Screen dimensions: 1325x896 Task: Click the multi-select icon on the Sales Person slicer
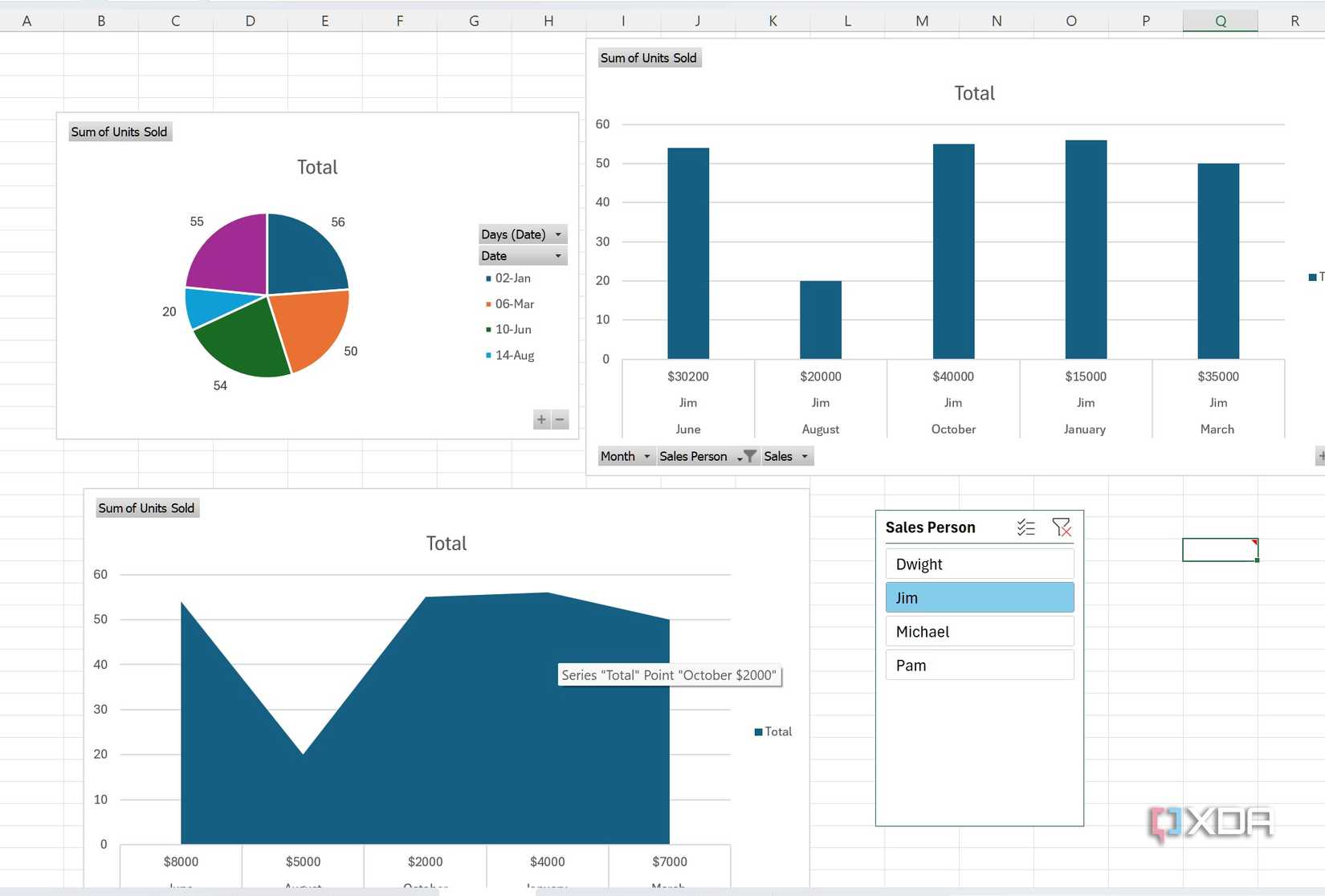1025,527
